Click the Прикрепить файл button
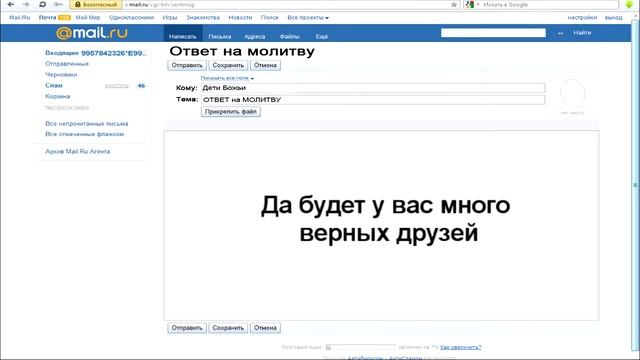 click(231, 111)
